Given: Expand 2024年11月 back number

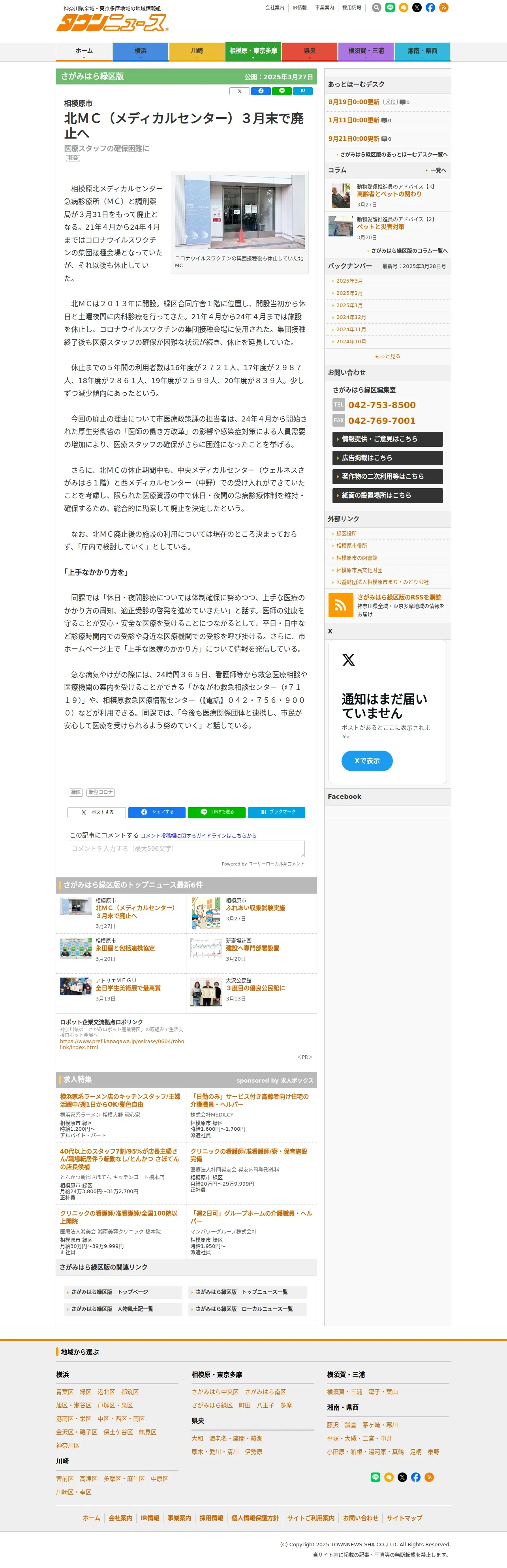Looking at the screenshot, I should [x=351, y=329].
